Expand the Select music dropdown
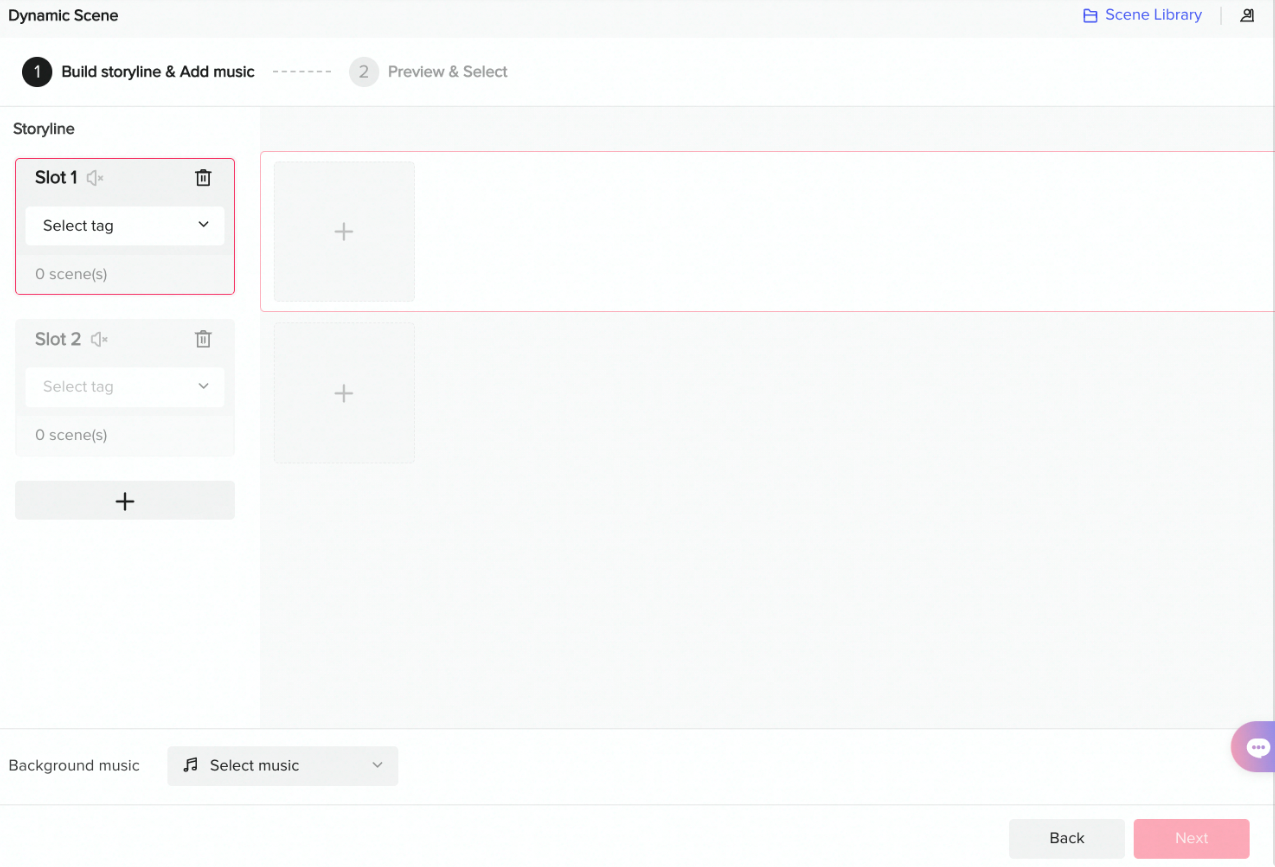The width and height of the screenshot is (1275, 867). click(x=282, y=766)
